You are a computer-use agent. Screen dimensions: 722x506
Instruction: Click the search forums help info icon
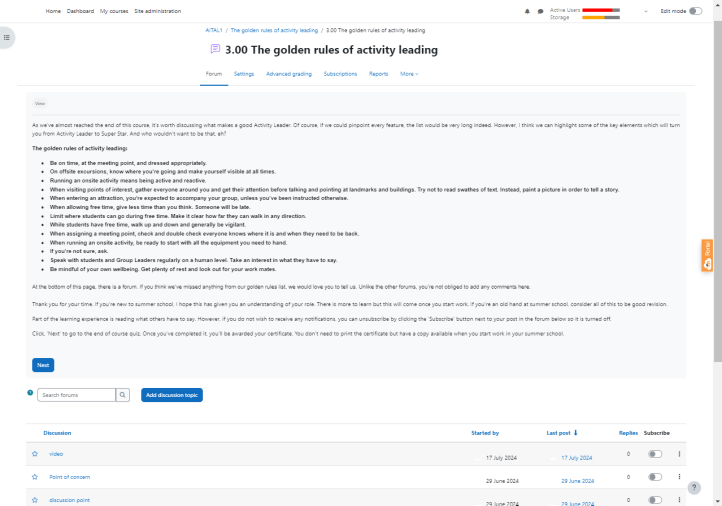point(30,393)
